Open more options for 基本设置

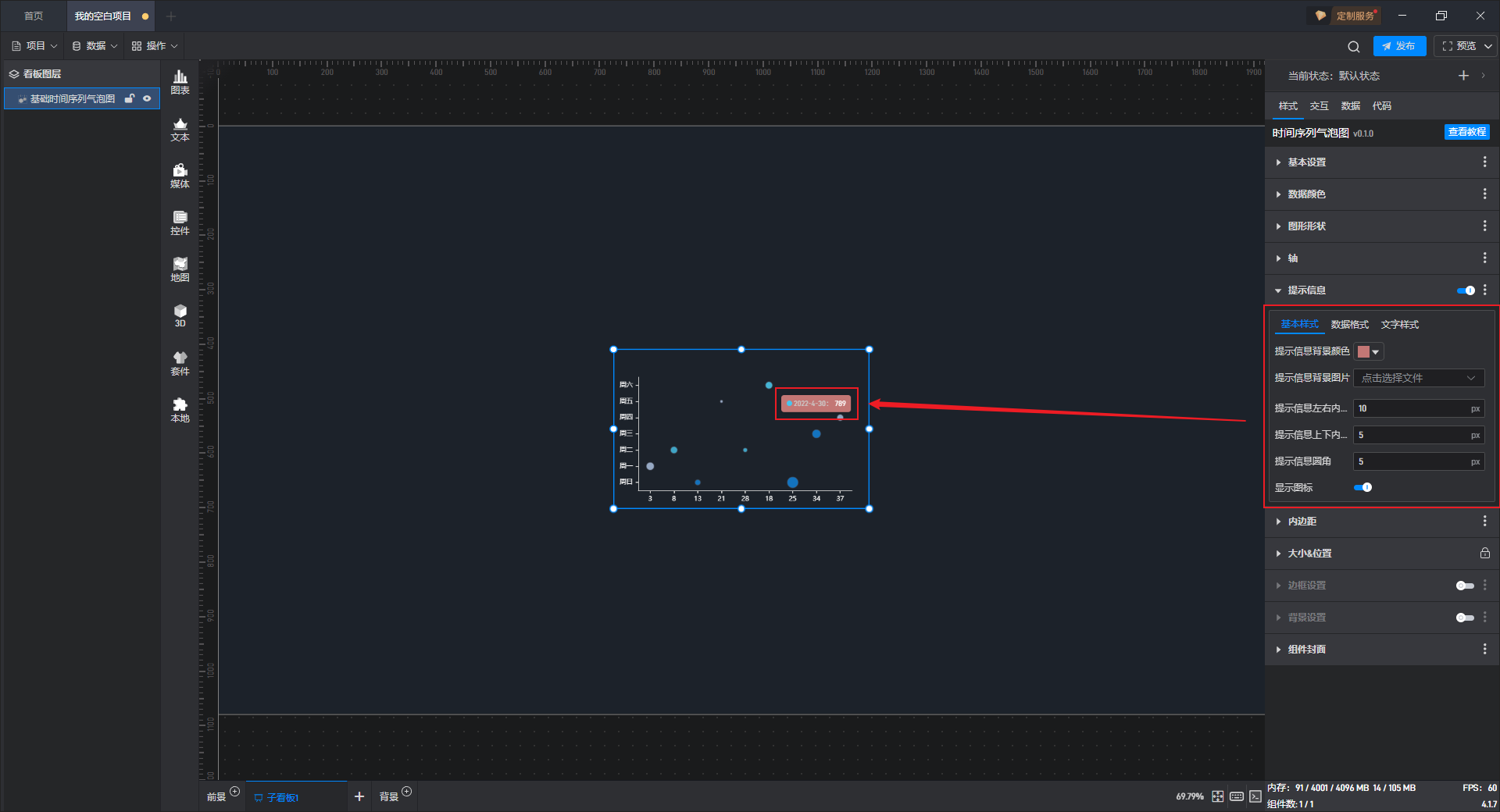pyautogui.click(x=1484, y=162)
